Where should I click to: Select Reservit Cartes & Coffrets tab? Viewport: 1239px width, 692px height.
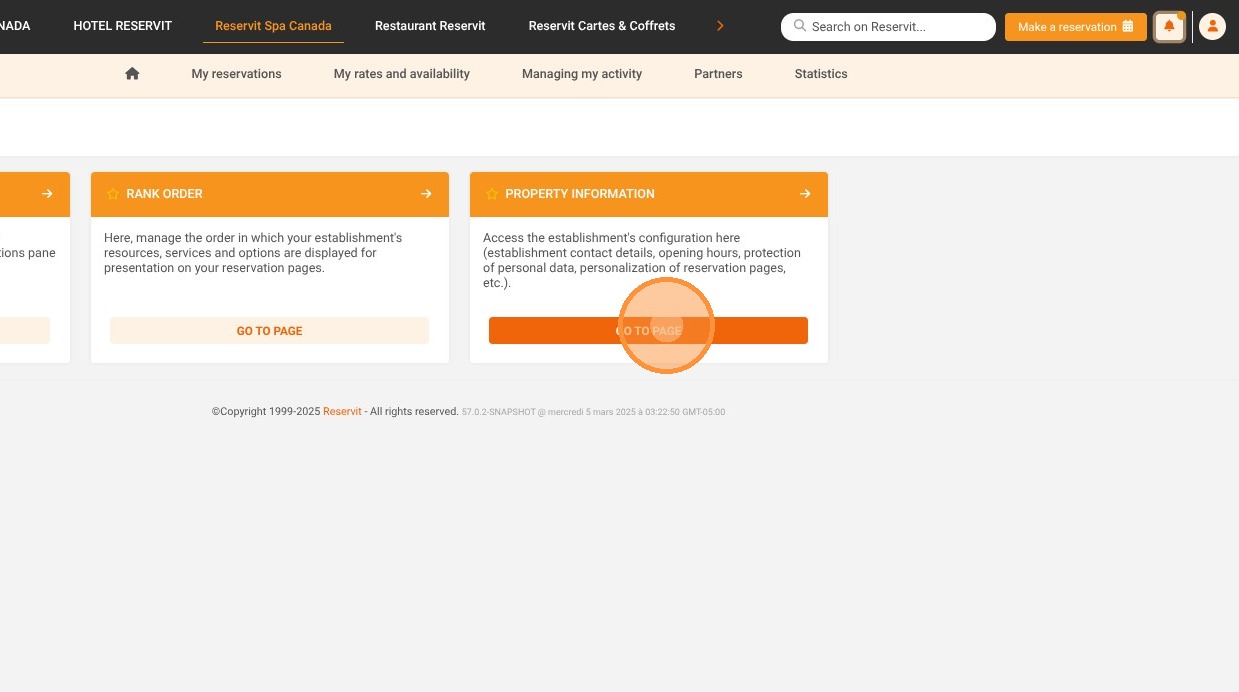(602, 26)
